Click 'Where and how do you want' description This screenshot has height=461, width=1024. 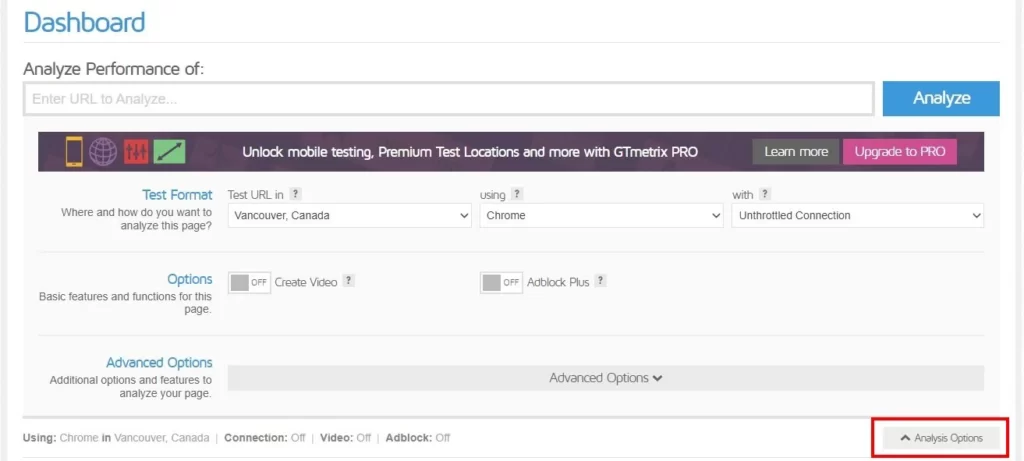pos(136,219)
